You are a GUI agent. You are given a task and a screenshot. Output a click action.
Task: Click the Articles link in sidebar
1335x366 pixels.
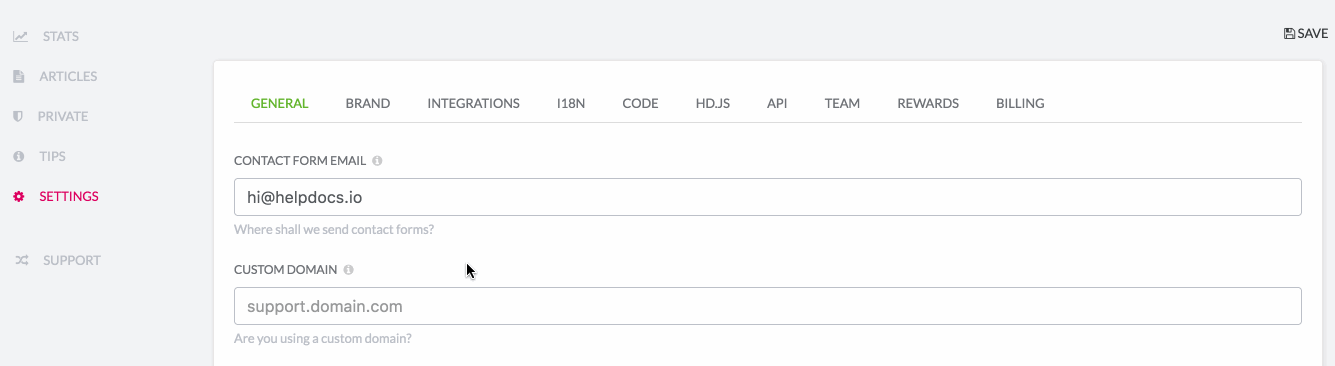(68, 76)
